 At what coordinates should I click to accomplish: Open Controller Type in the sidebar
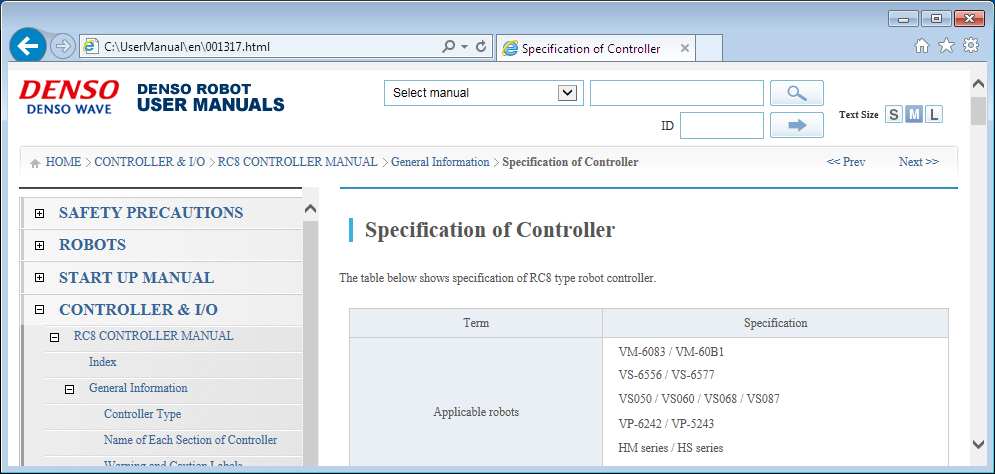point(142,414)
